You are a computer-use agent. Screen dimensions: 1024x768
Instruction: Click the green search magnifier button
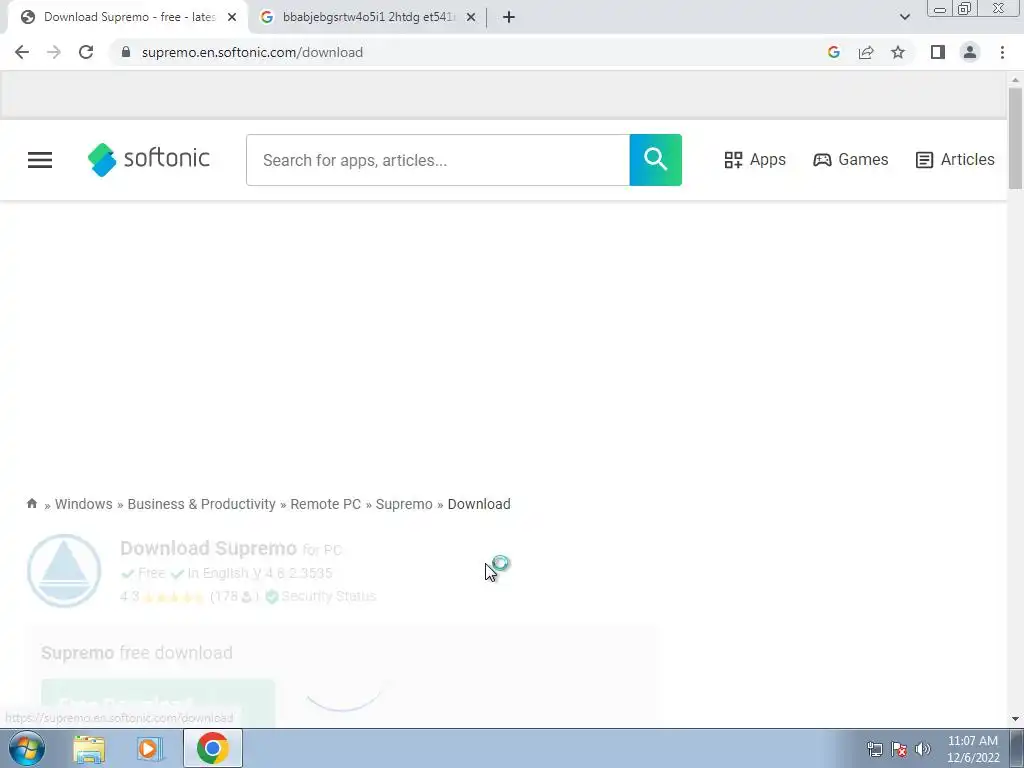[656, 160]
